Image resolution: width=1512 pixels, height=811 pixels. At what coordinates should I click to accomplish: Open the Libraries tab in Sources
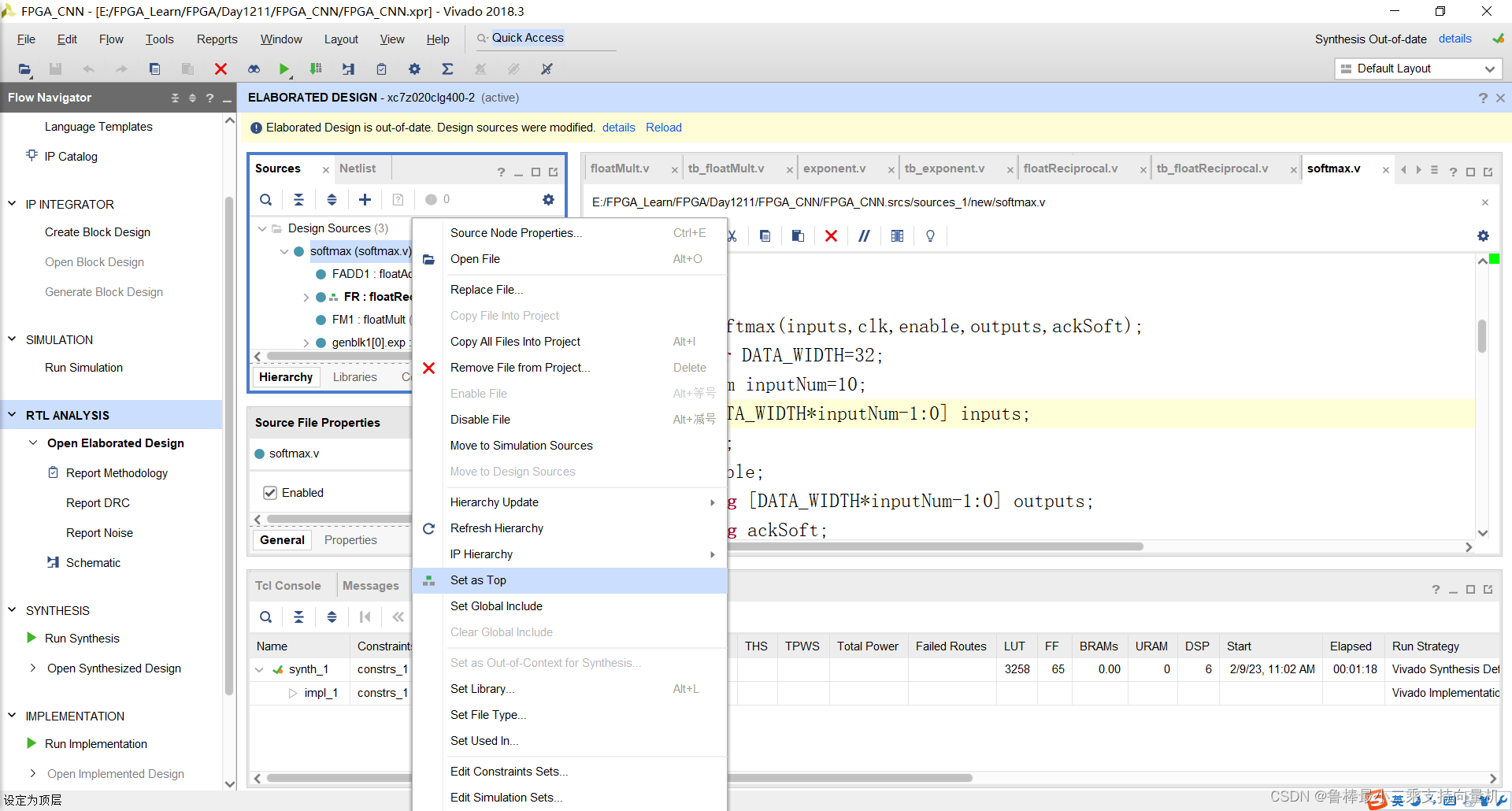pos(354,377)
